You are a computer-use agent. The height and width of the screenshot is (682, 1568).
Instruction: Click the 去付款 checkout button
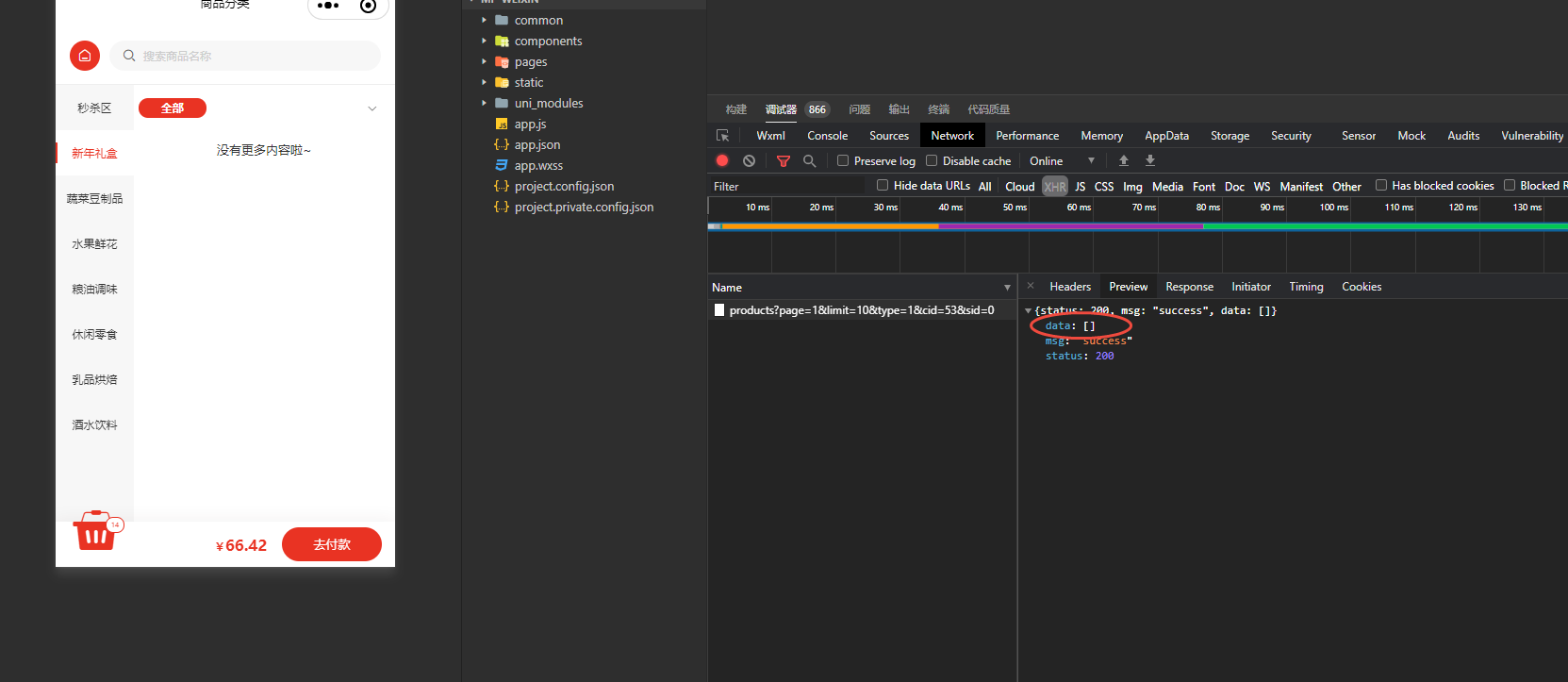point(332,544)
